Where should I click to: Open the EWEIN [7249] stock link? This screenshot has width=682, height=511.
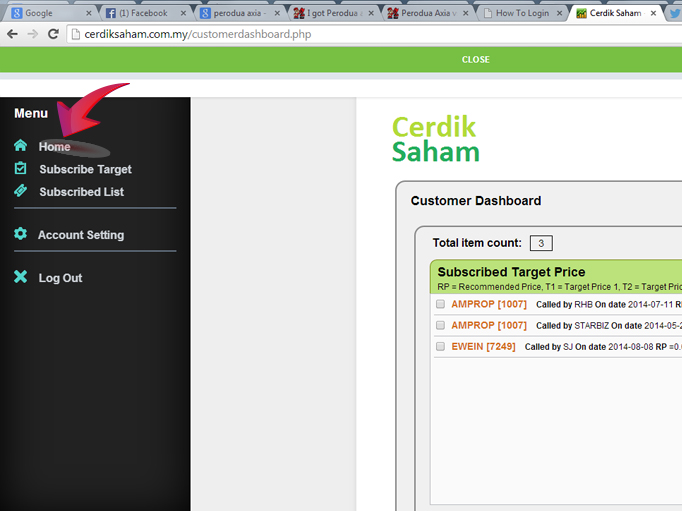point(483,346)
